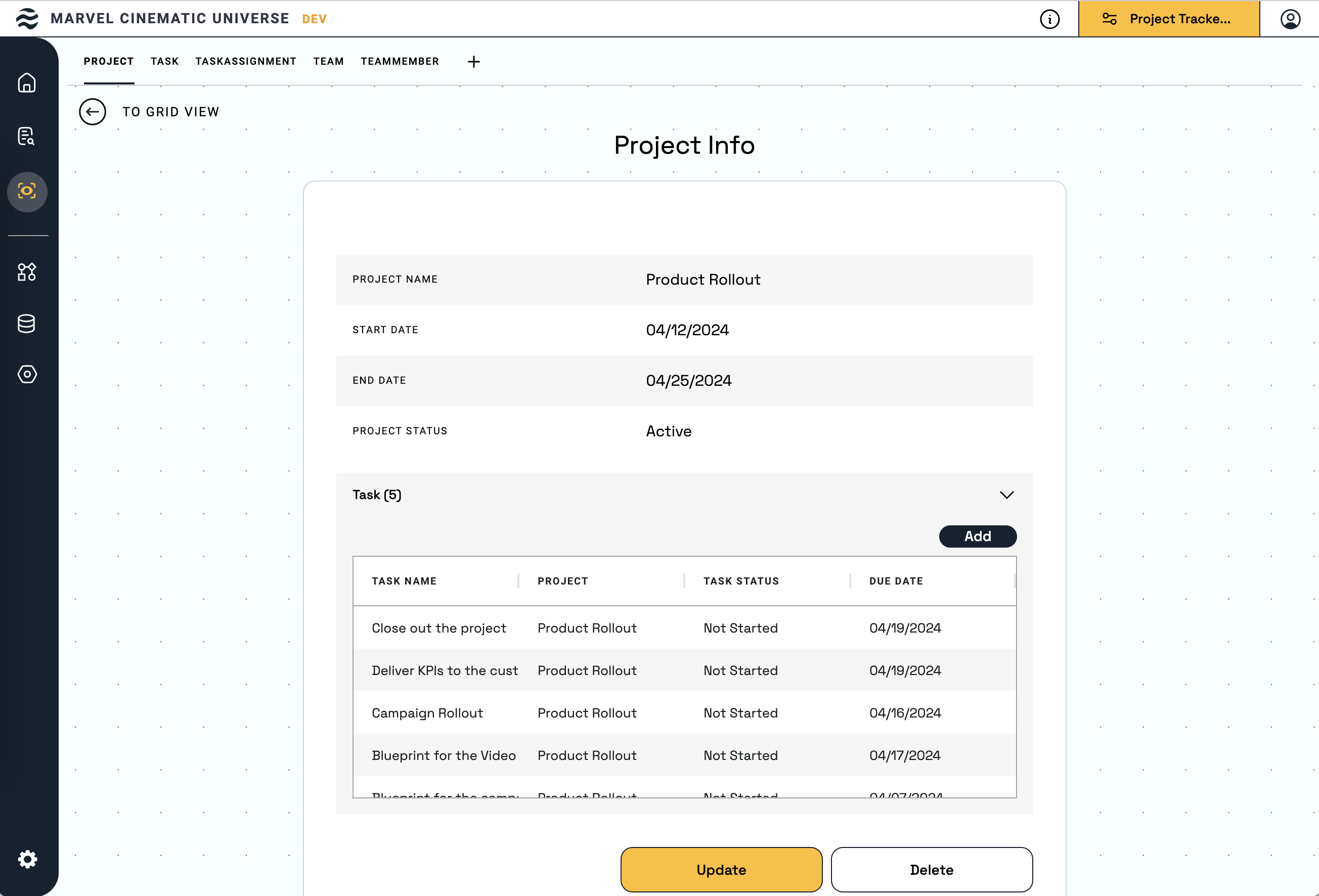
Task: Click the hexagon nut sidebar icon
Action: pos(27,374)
